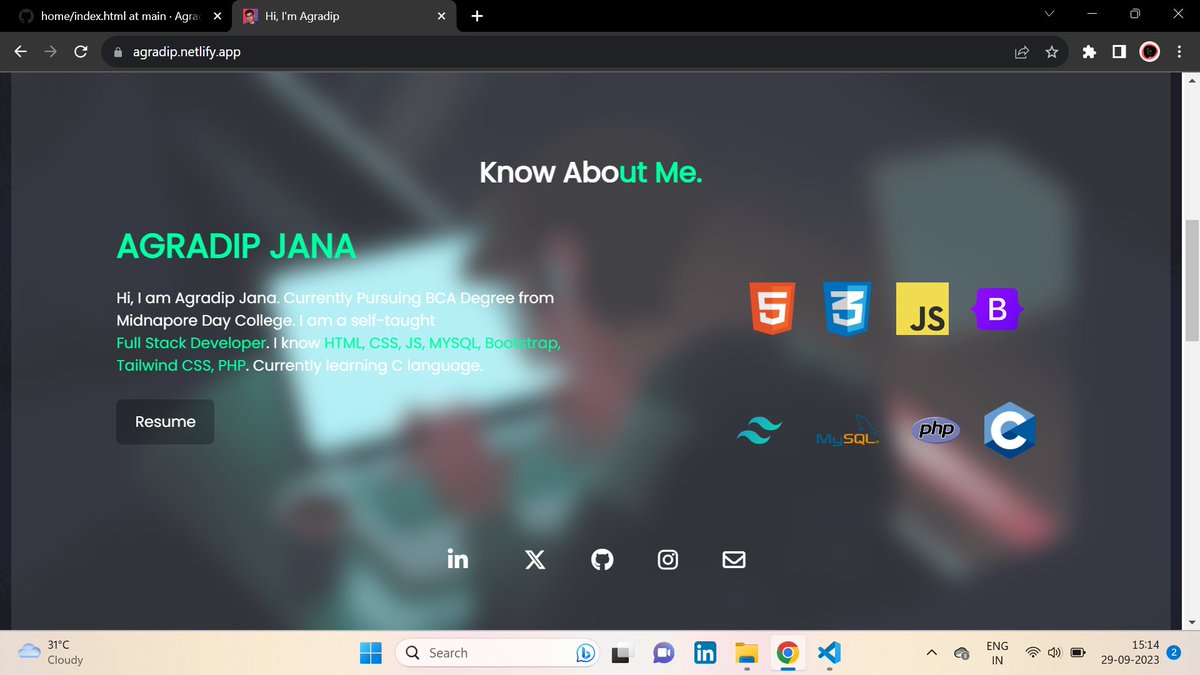Bookmark this page with the star icon

pos(1051,52)
